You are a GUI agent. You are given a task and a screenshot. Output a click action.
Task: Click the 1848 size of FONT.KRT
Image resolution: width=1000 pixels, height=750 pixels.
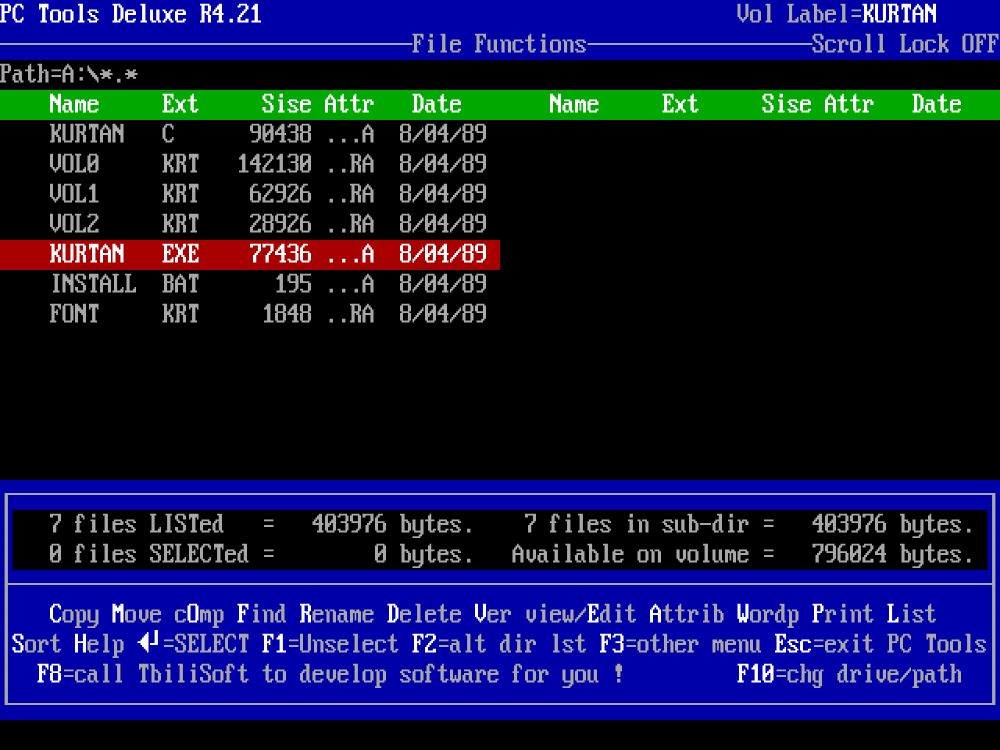[286, 314]
